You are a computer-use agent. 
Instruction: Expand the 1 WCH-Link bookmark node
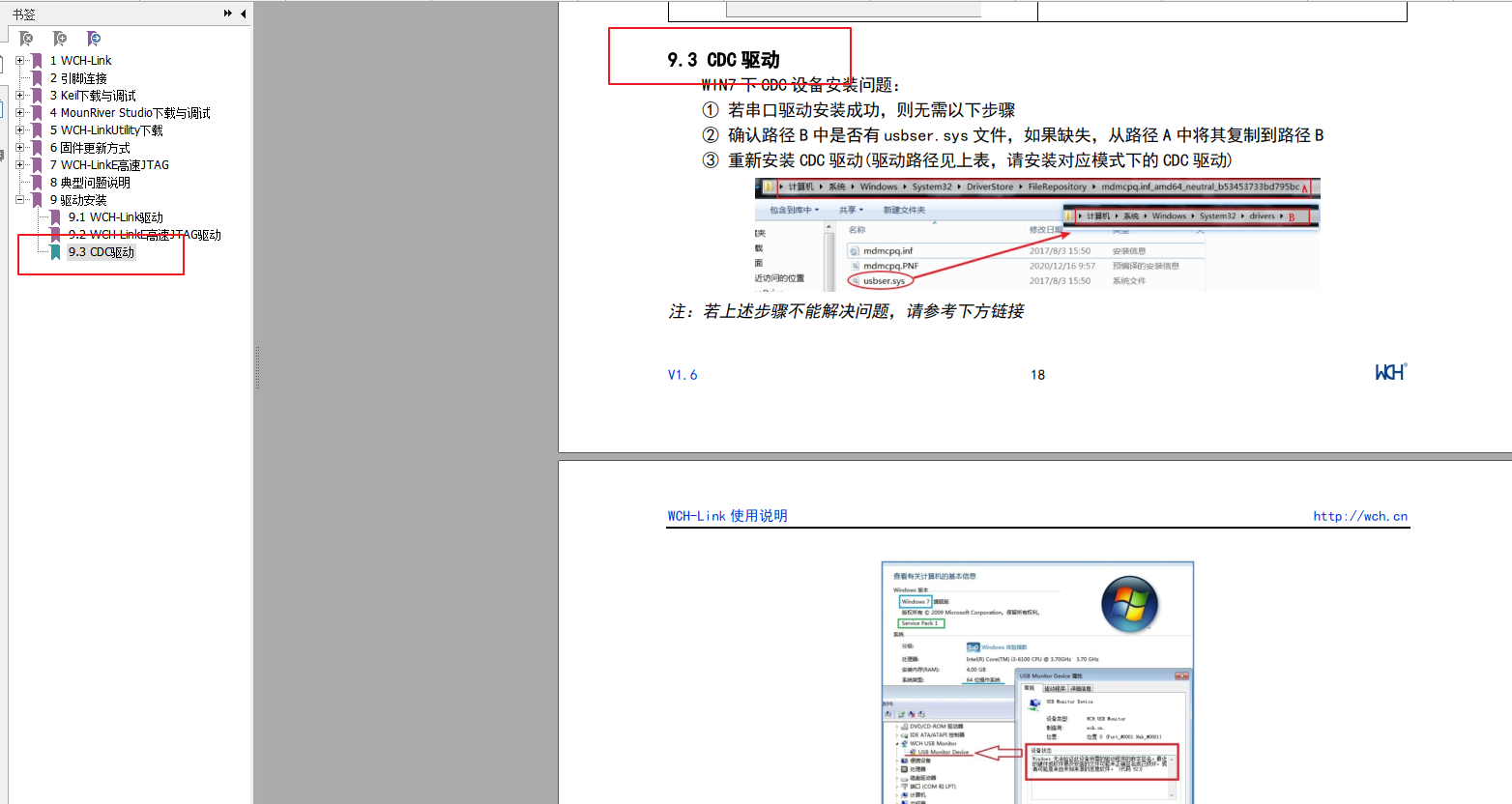(19, 61)
